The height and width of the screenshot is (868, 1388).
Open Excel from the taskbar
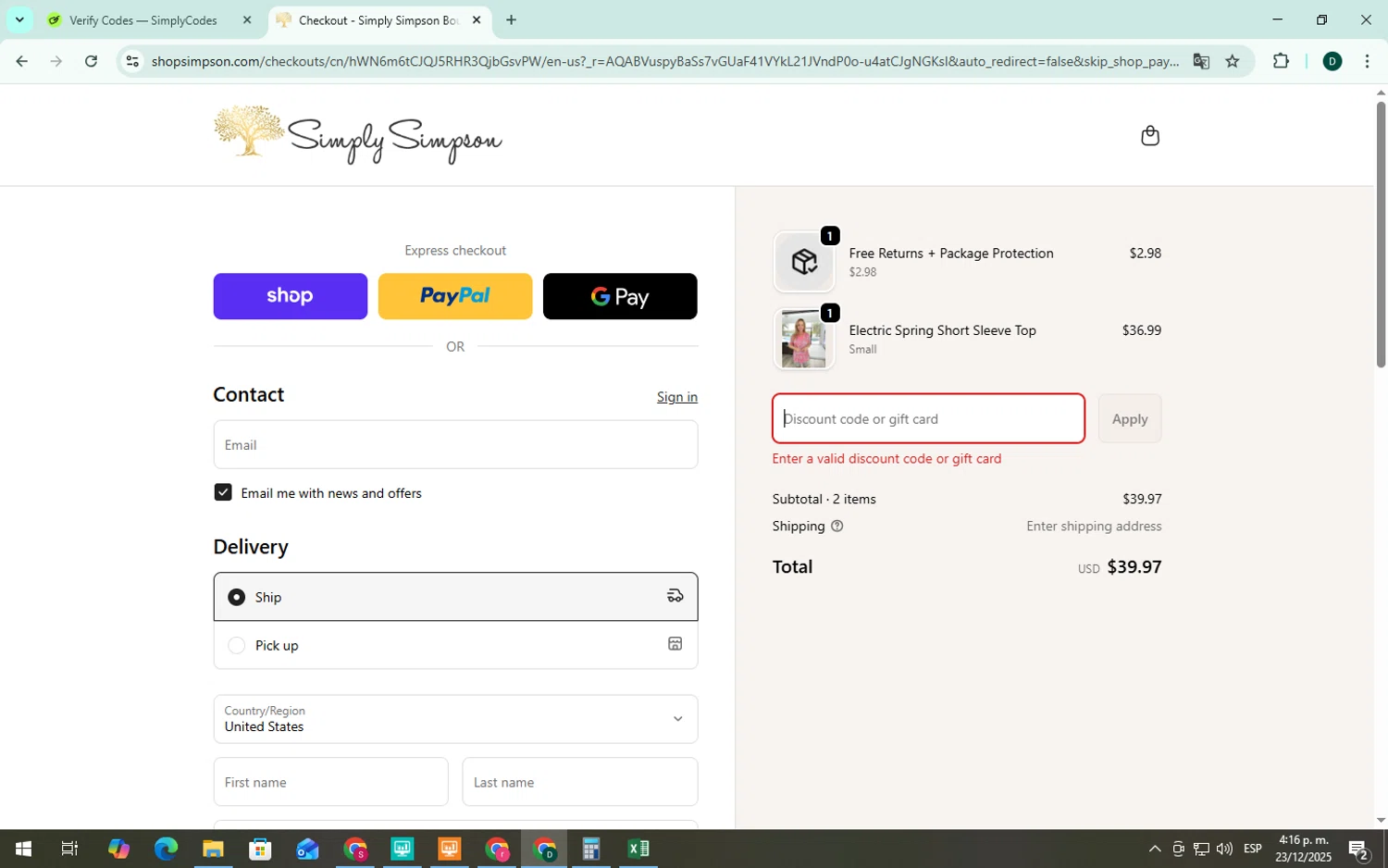point(638,849)
